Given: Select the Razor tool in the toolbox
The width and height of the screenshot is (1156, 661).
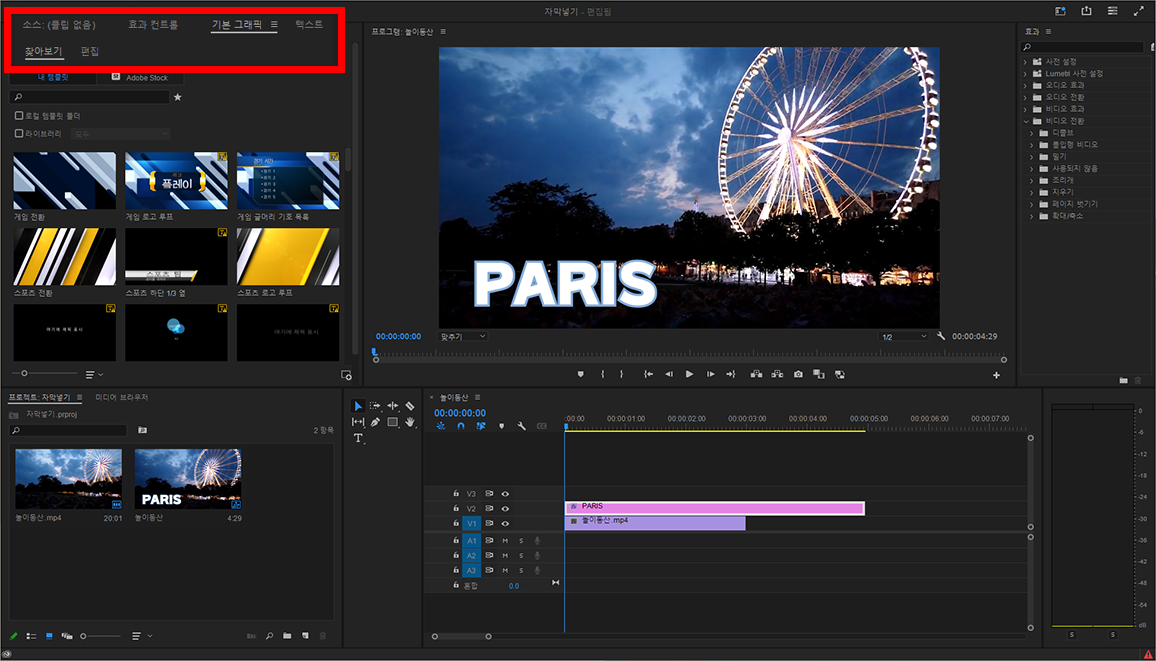Looking at the screenshot, I should click(410, 406).
